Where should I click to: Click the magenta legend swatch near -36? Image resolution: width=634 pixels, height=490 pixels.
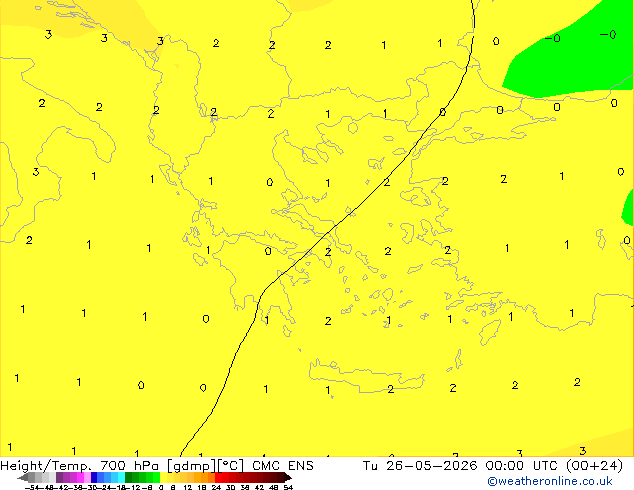(80, 477)
